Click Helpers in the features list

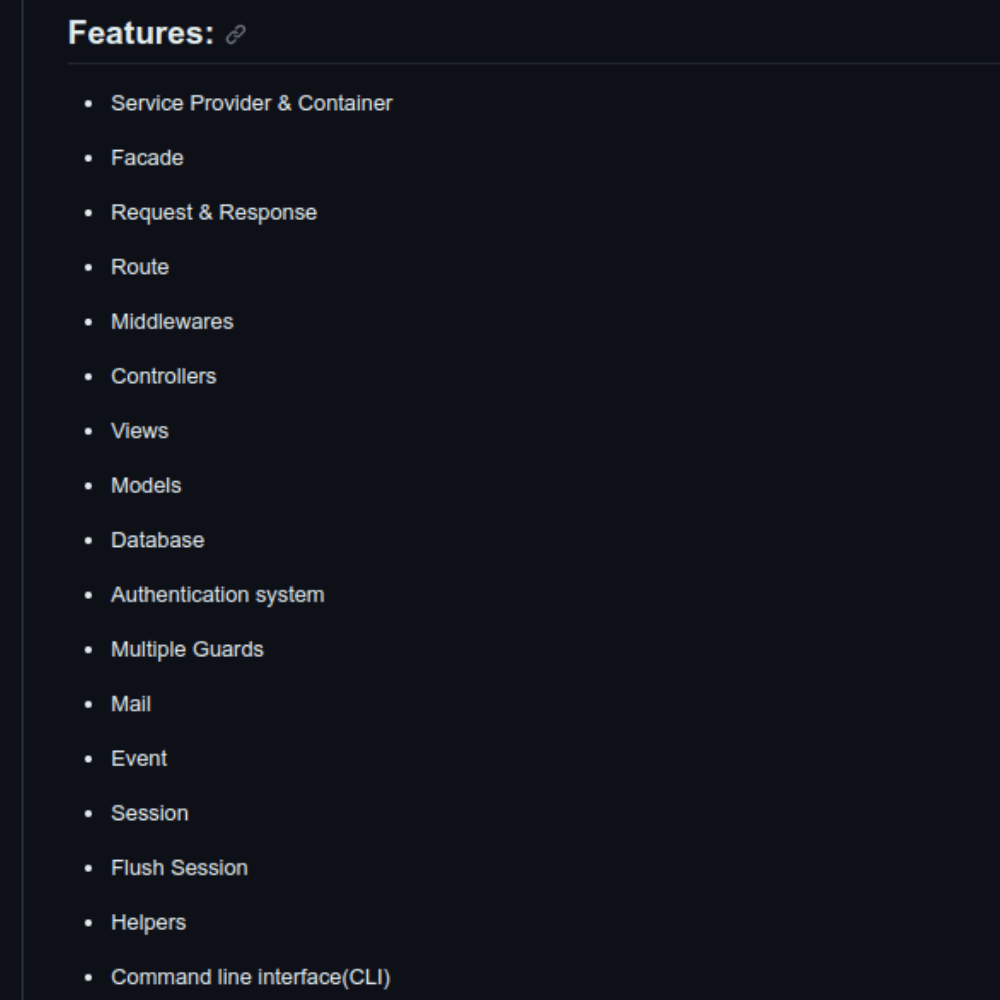[148, 922]
